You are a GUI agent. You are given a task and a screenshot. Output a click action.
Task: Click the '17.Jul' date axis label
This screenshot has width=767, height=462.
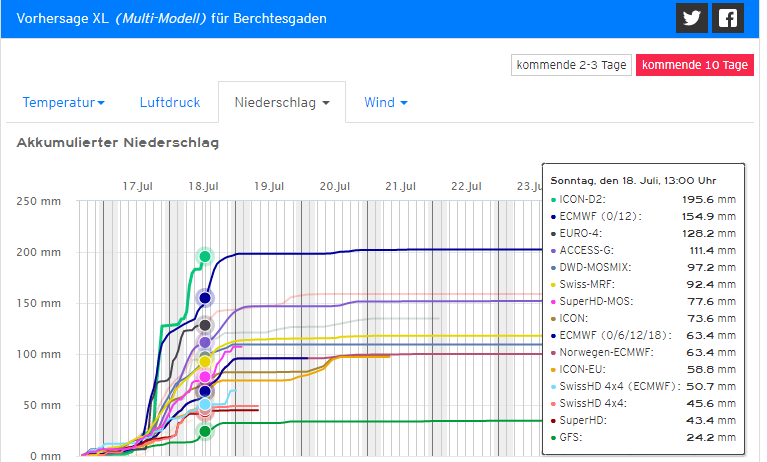[x=137, y=186]
